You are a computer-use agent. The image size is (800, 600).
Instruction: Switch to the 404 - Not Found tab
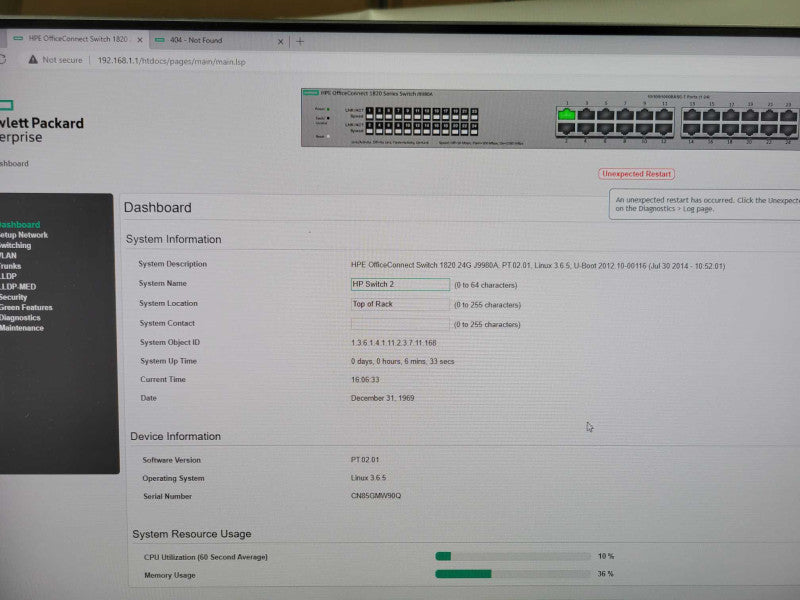pyautogui.click(x=219, y=40)
